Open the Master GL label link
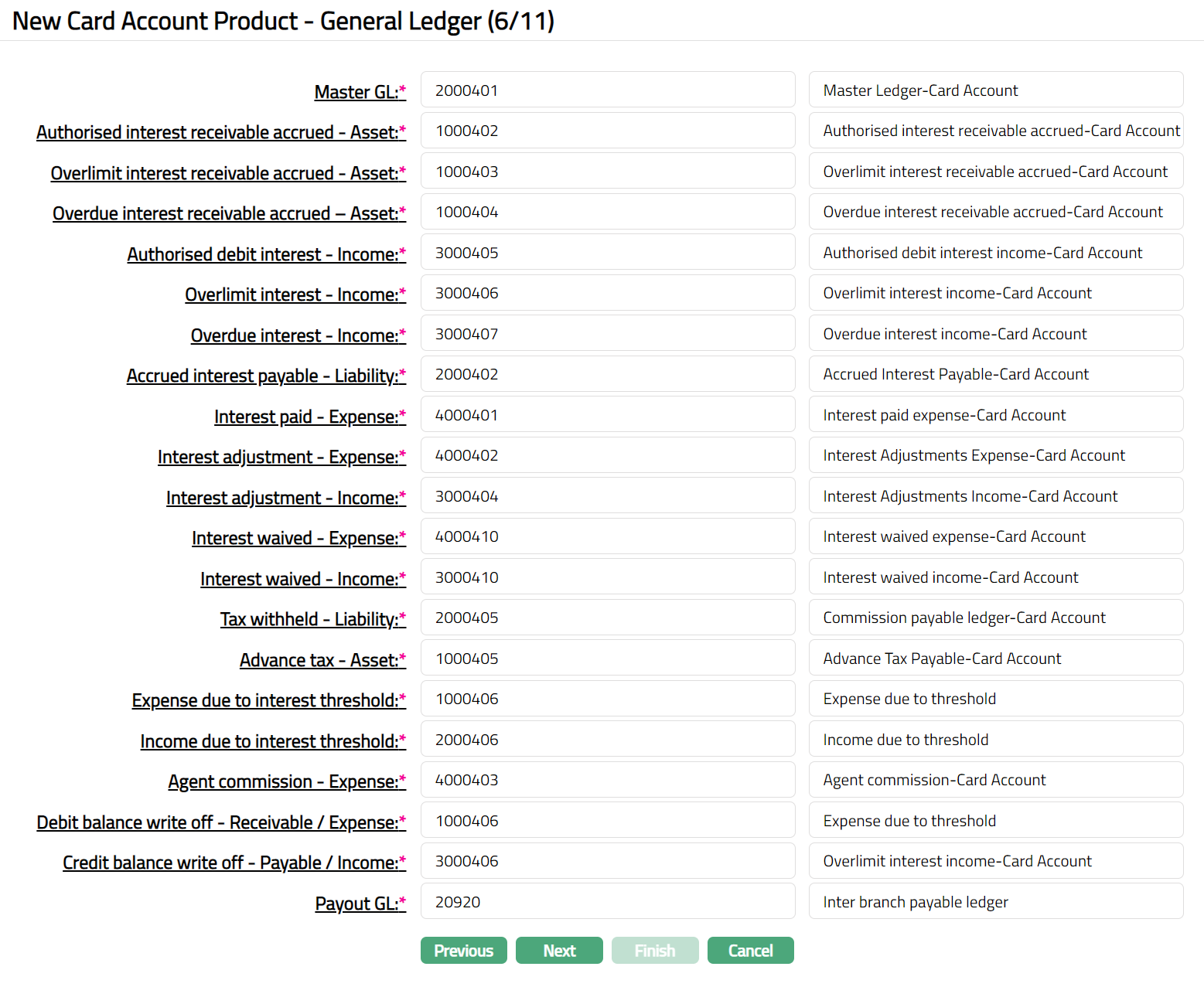This screenshot has width=1204, height=987. pos(356,92)
